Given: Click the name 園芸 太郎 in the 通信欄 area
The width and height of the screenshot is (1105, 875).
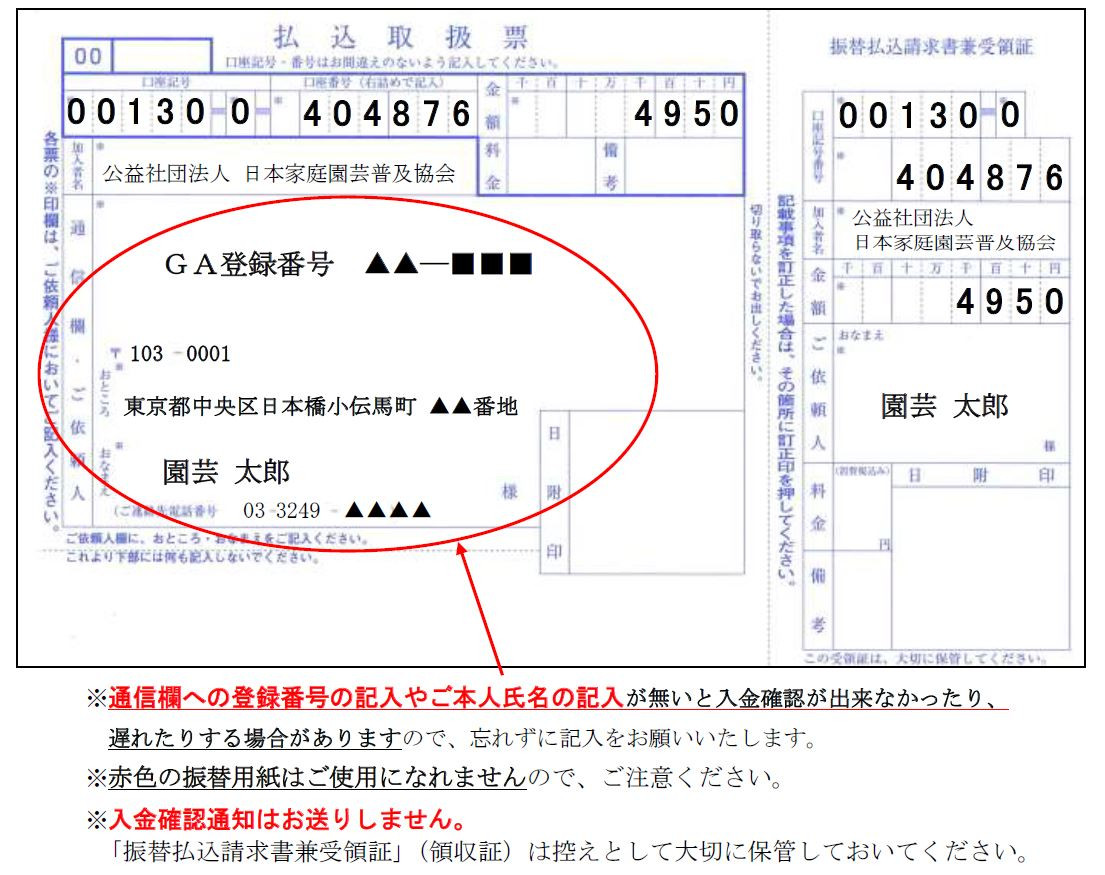Looking at the screenshot, I should [226, 472].
